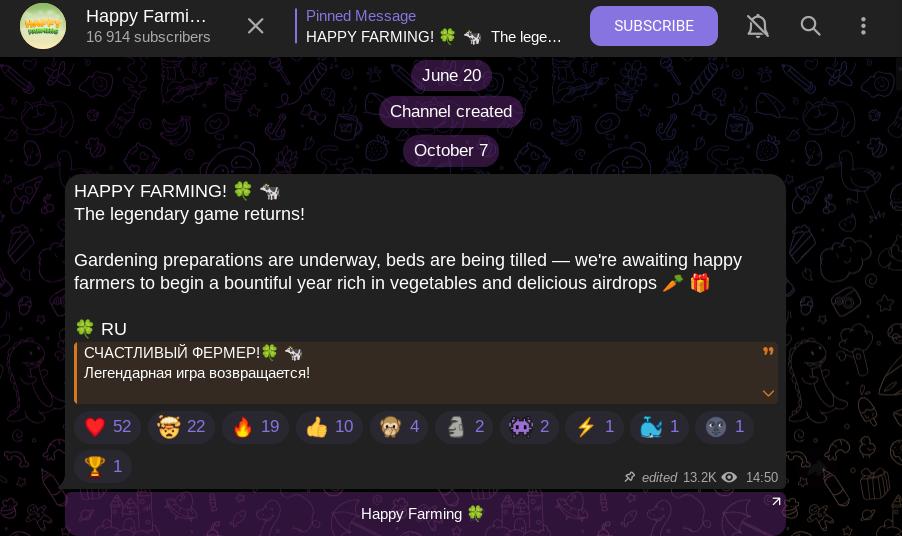Image resolution: width=902 pixels, height=536 pixels.
Task: React with the see-no-evil monkey emoji
Action: pos(399,427)
